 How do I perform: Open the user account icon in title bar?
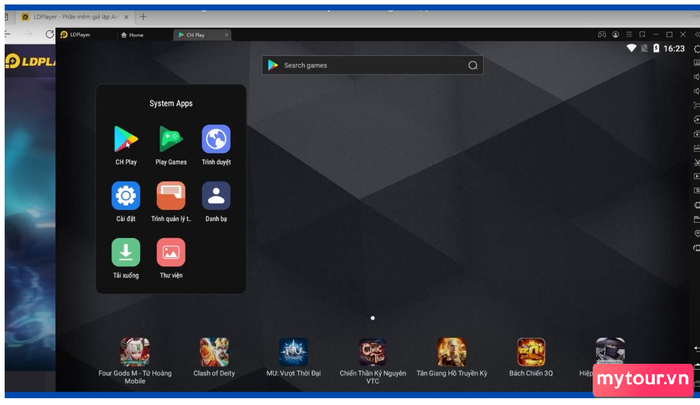616,34
